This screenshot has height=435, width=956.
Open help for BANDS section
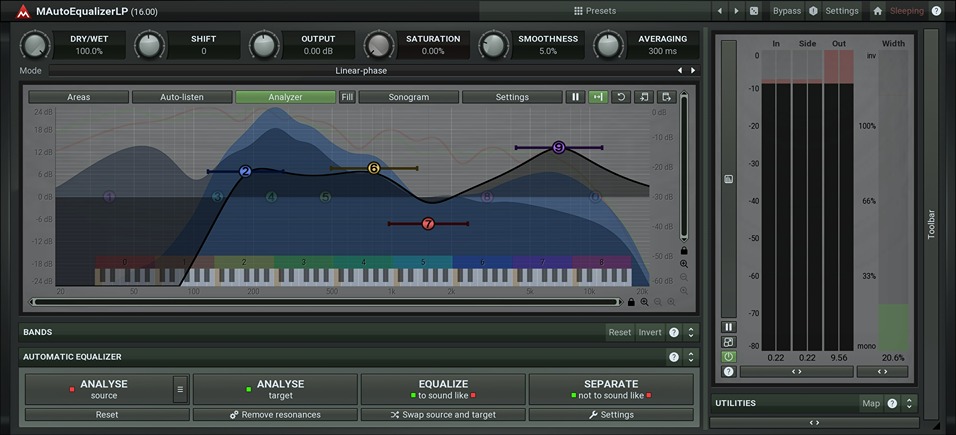point(674,333)
